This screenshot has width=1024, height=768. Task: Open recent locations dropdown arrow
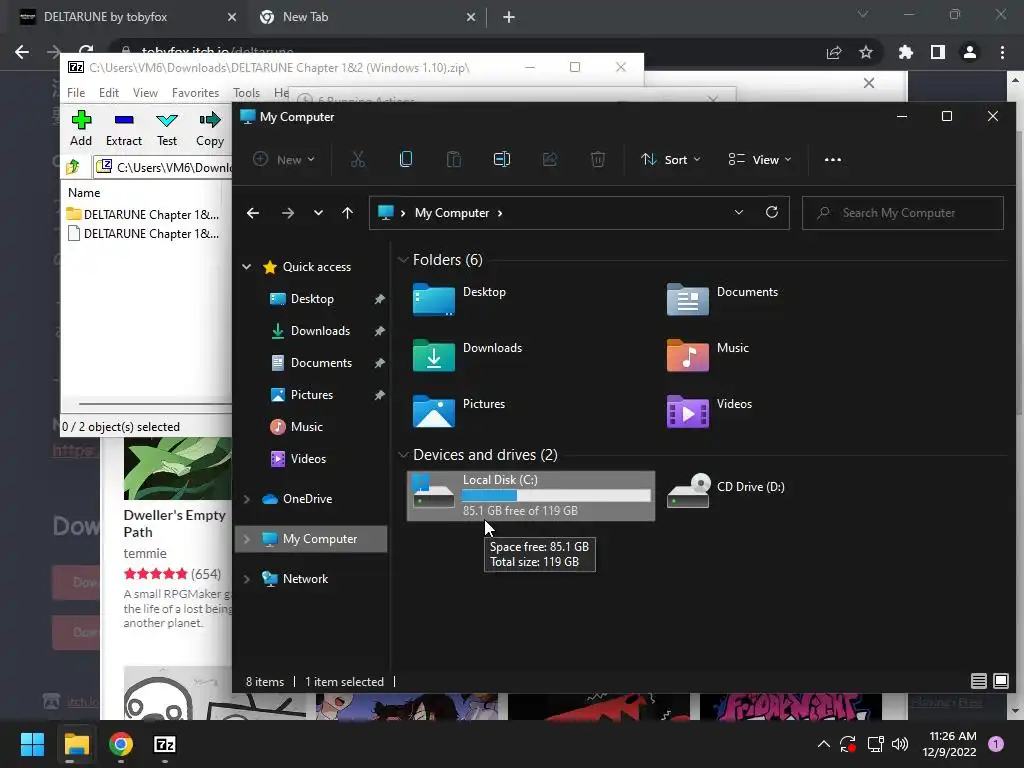[x=318, y=213]
